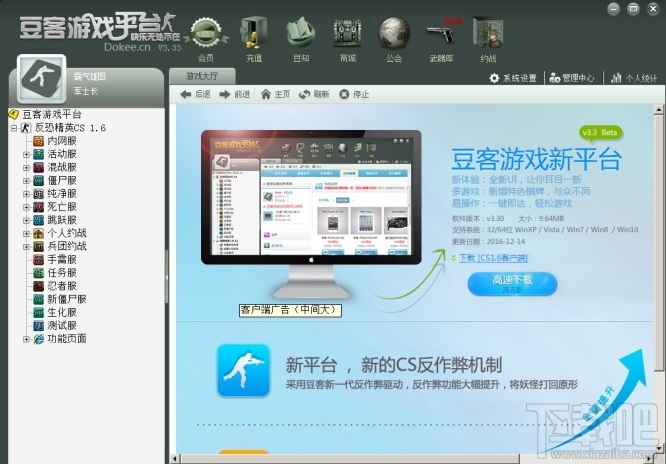Open the 下载 [CS1.6客户端] link
Screen dimensions: 666x464
coord(493,257)
